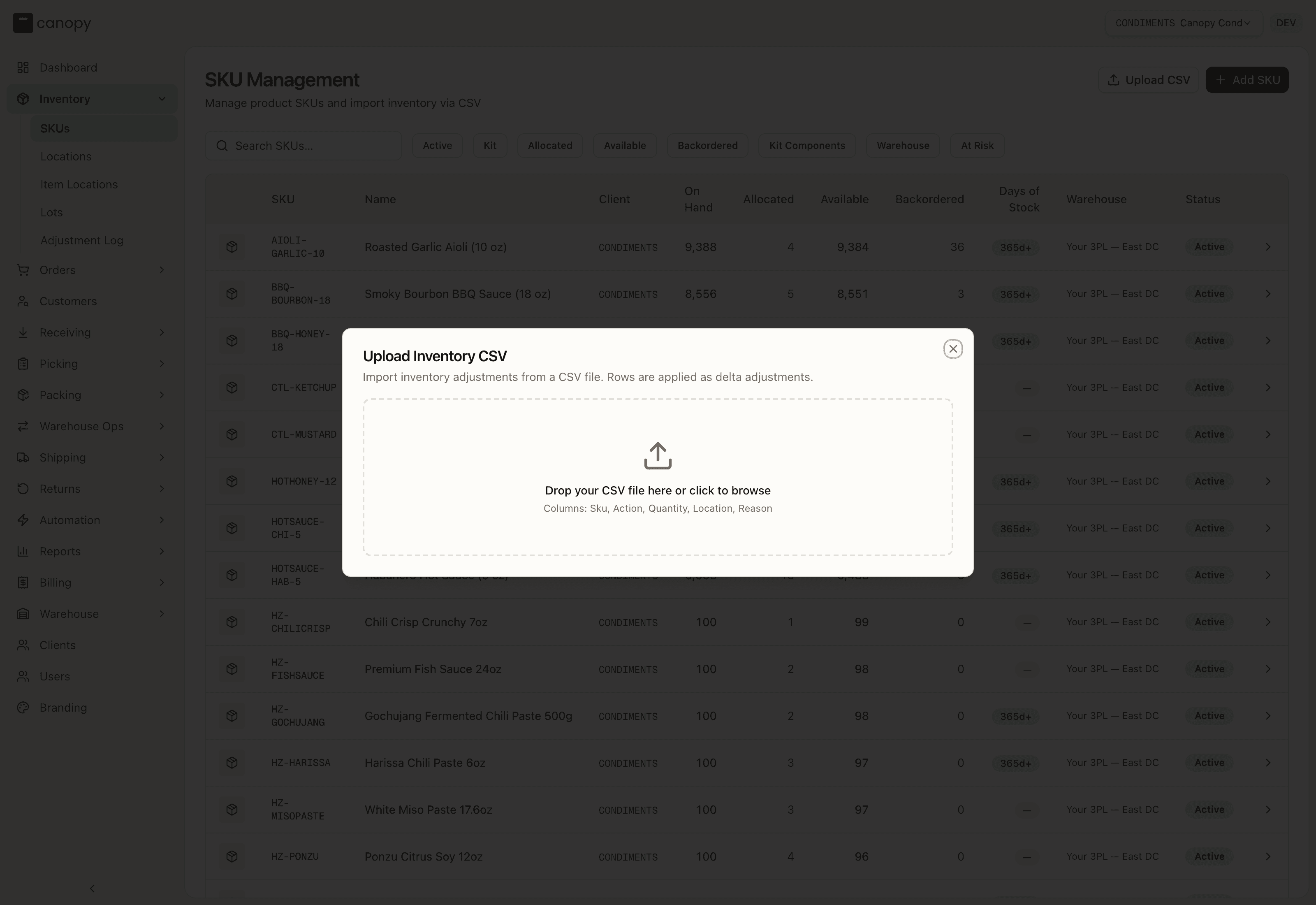1316x905 pixels.
Task: Click the Reports chart icon
Action: point(23,550)
